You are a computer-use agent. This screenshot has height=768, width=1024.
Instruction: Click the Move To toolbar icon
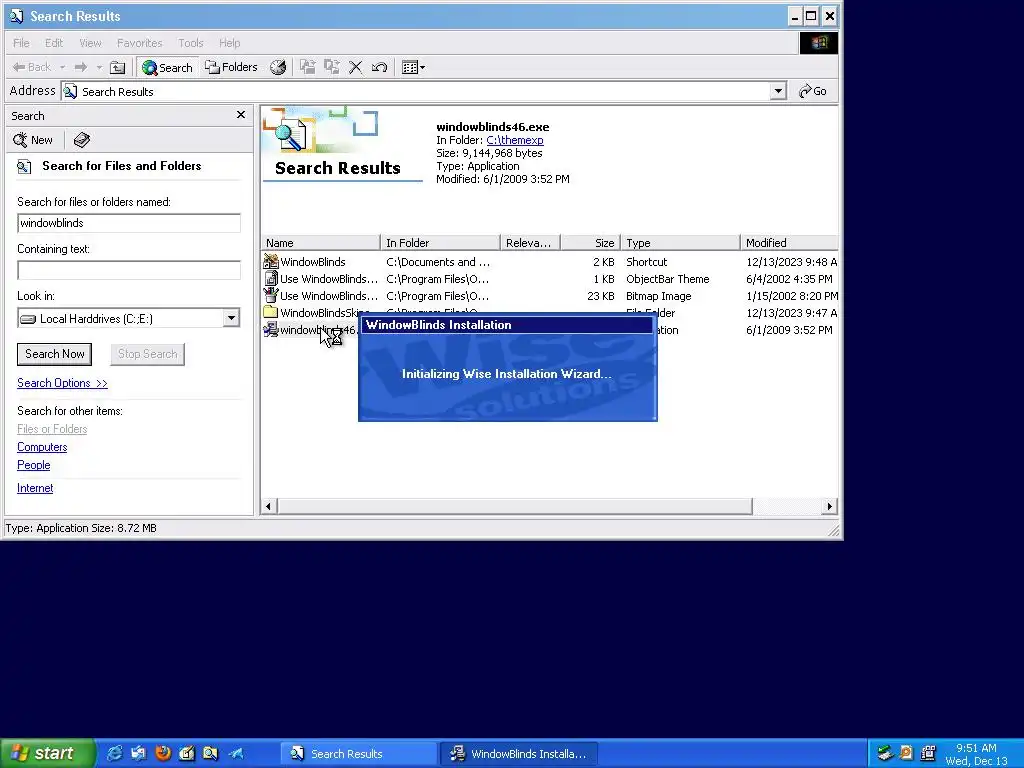coord(308,67)
